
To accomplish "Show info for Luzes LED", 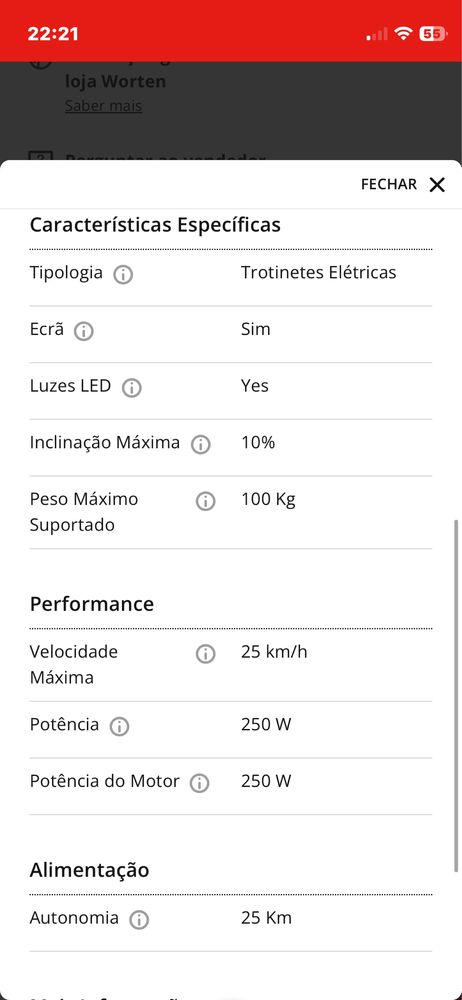I will pos(131,388).
